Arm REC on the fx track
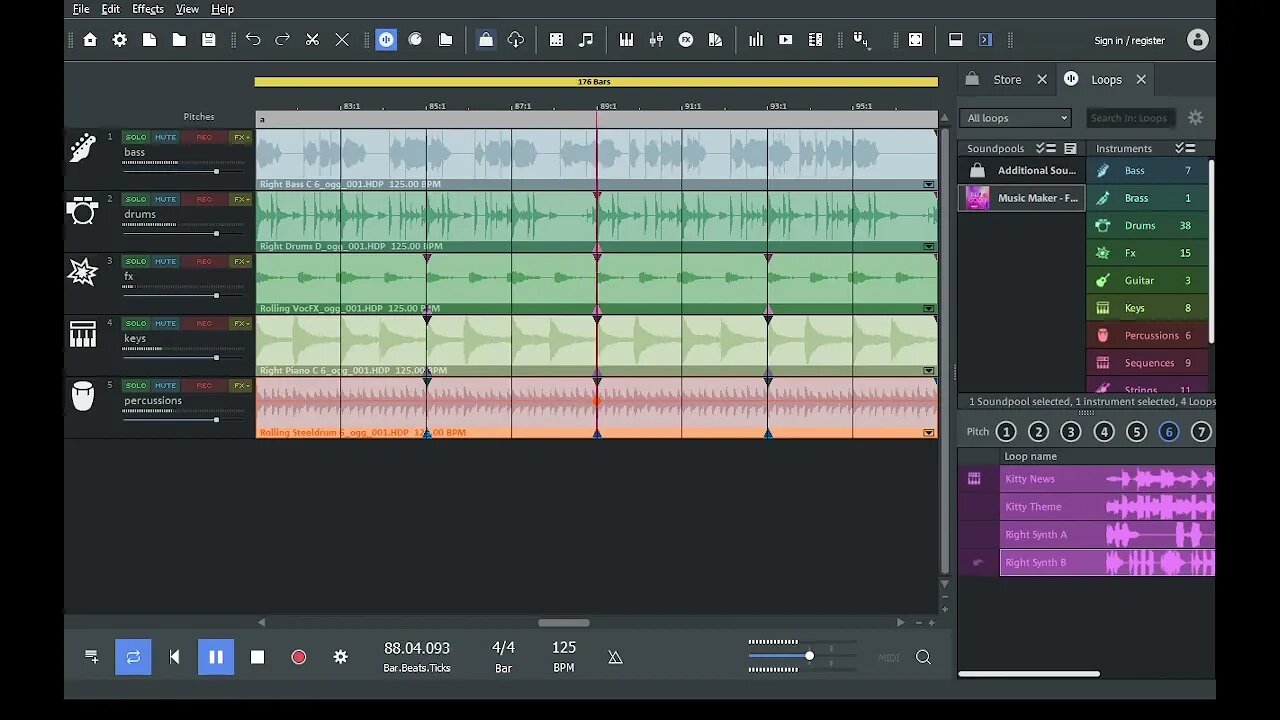Image resolution: width=1280 pixels, height=720 pixels. (x=204, y=261)
